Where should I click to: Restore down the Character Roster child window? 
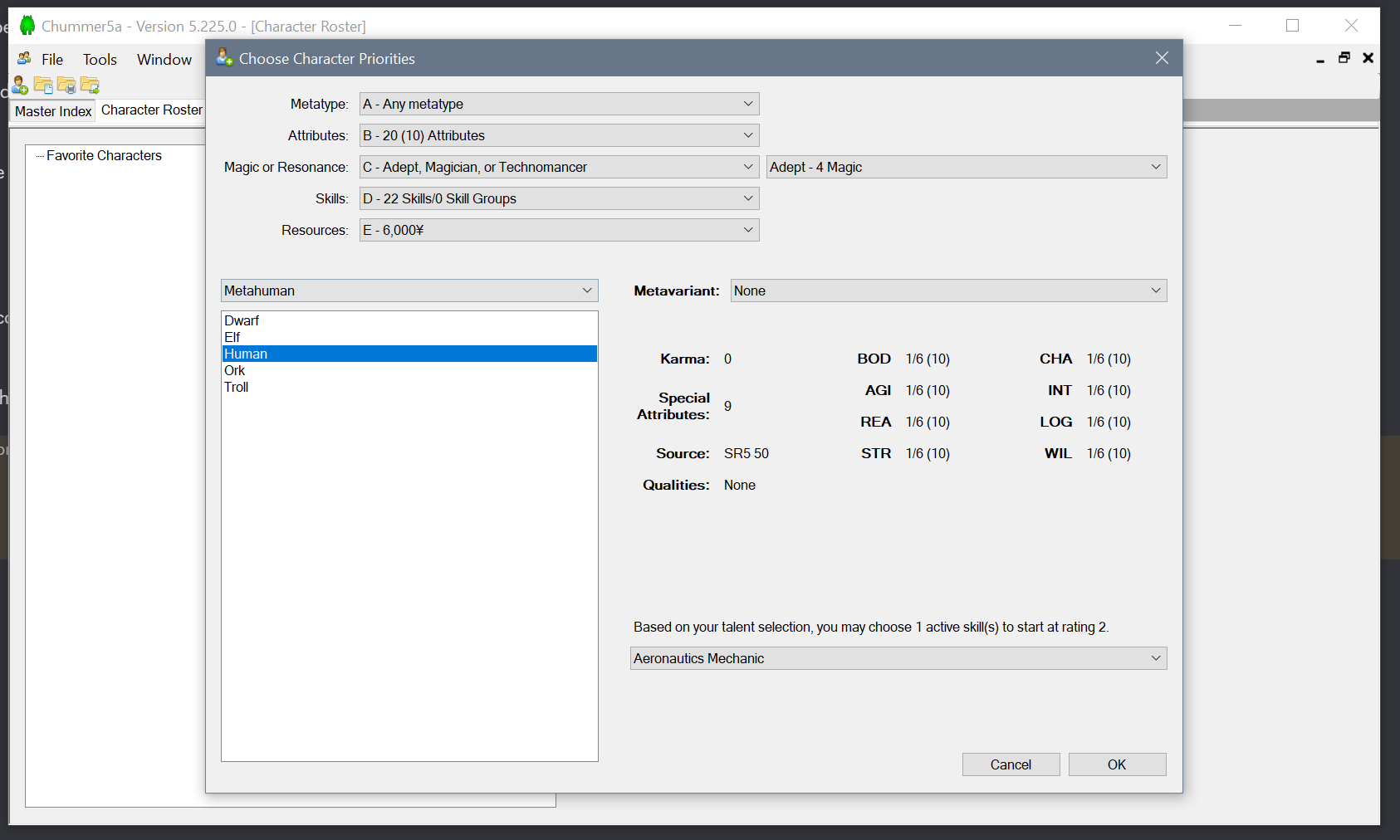pos(1344,58)
